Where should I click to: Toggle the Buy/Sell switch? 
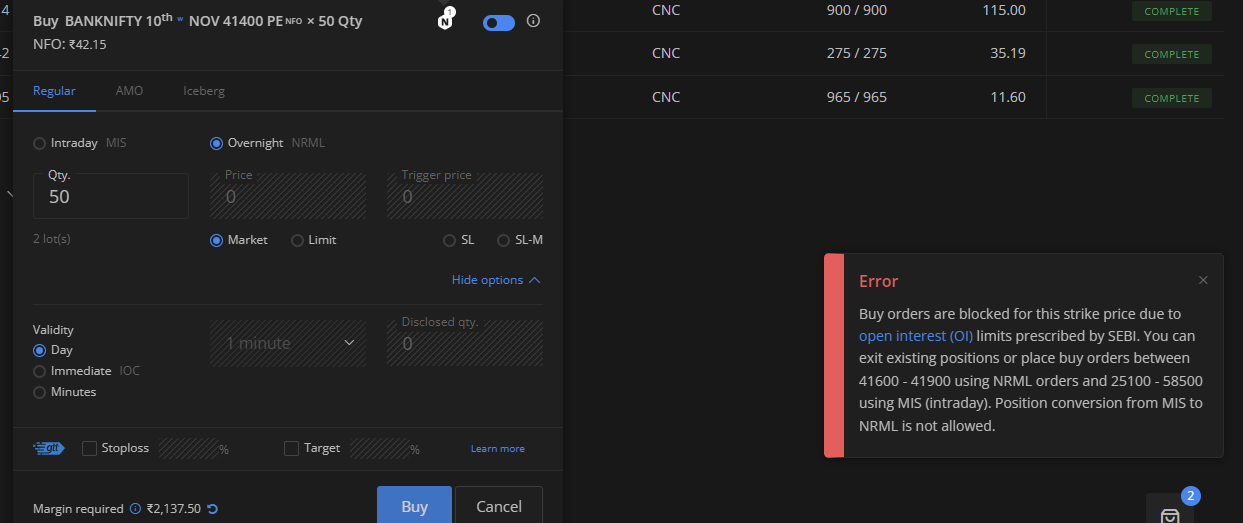coord(499,22)
